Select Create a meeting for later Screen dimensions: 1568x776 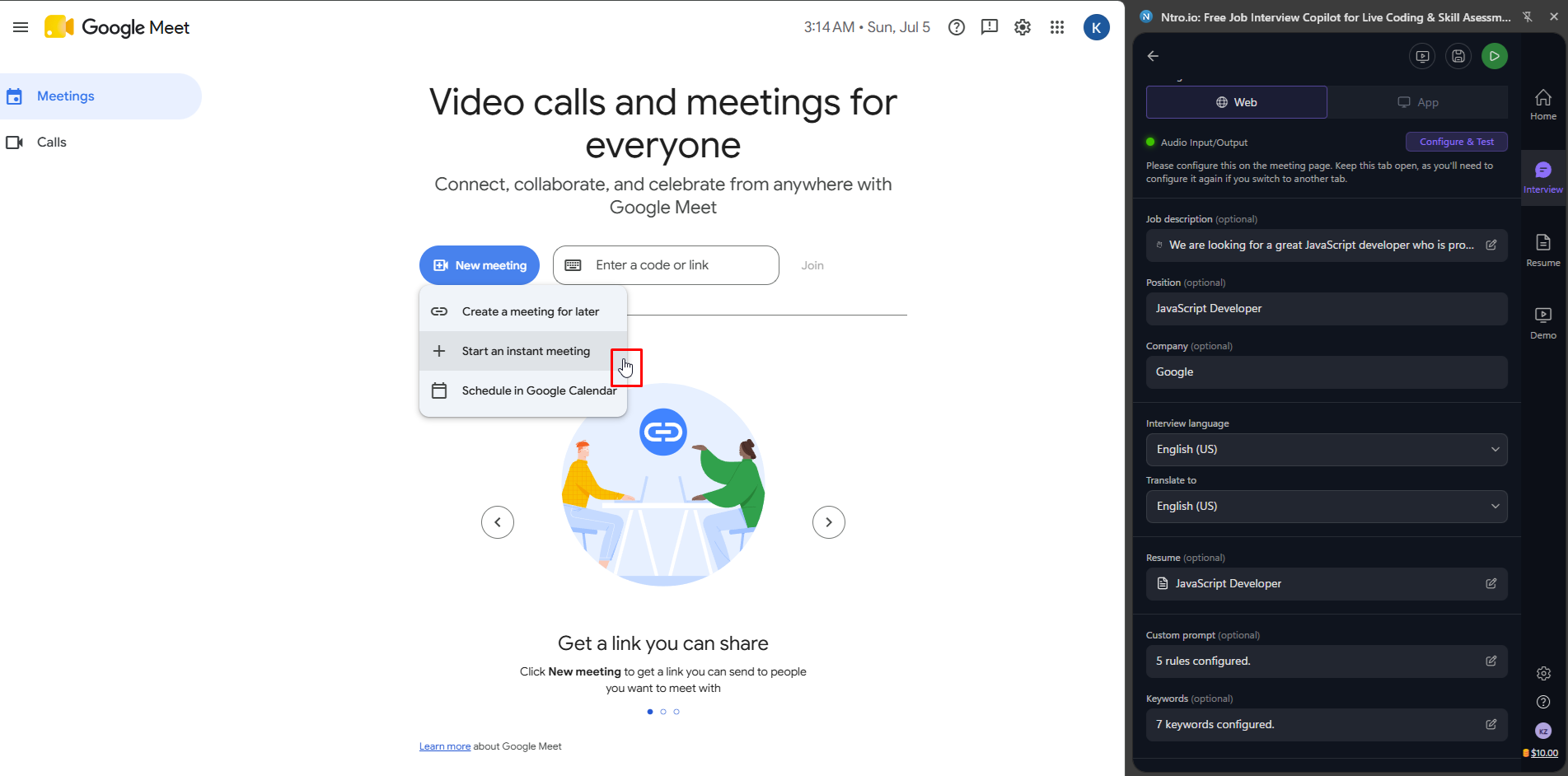click(523, 311)
